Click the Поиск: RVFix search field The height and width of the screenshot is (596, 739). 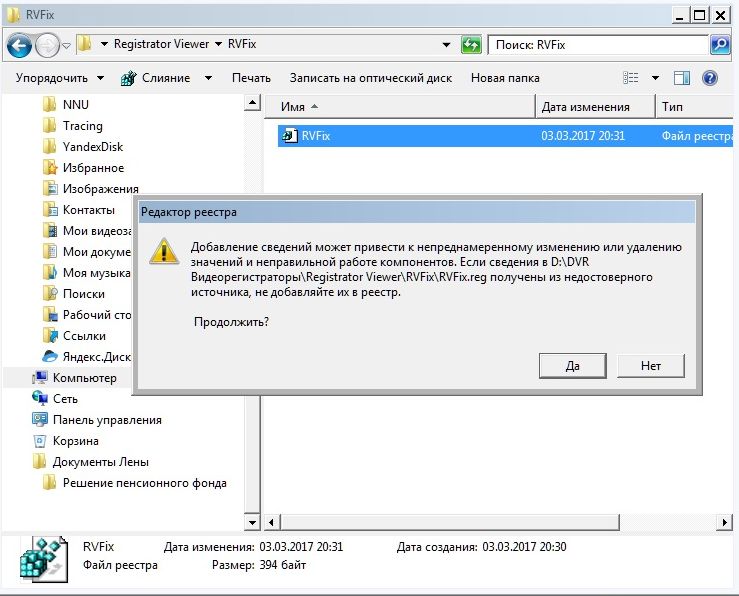pos(598,45)
